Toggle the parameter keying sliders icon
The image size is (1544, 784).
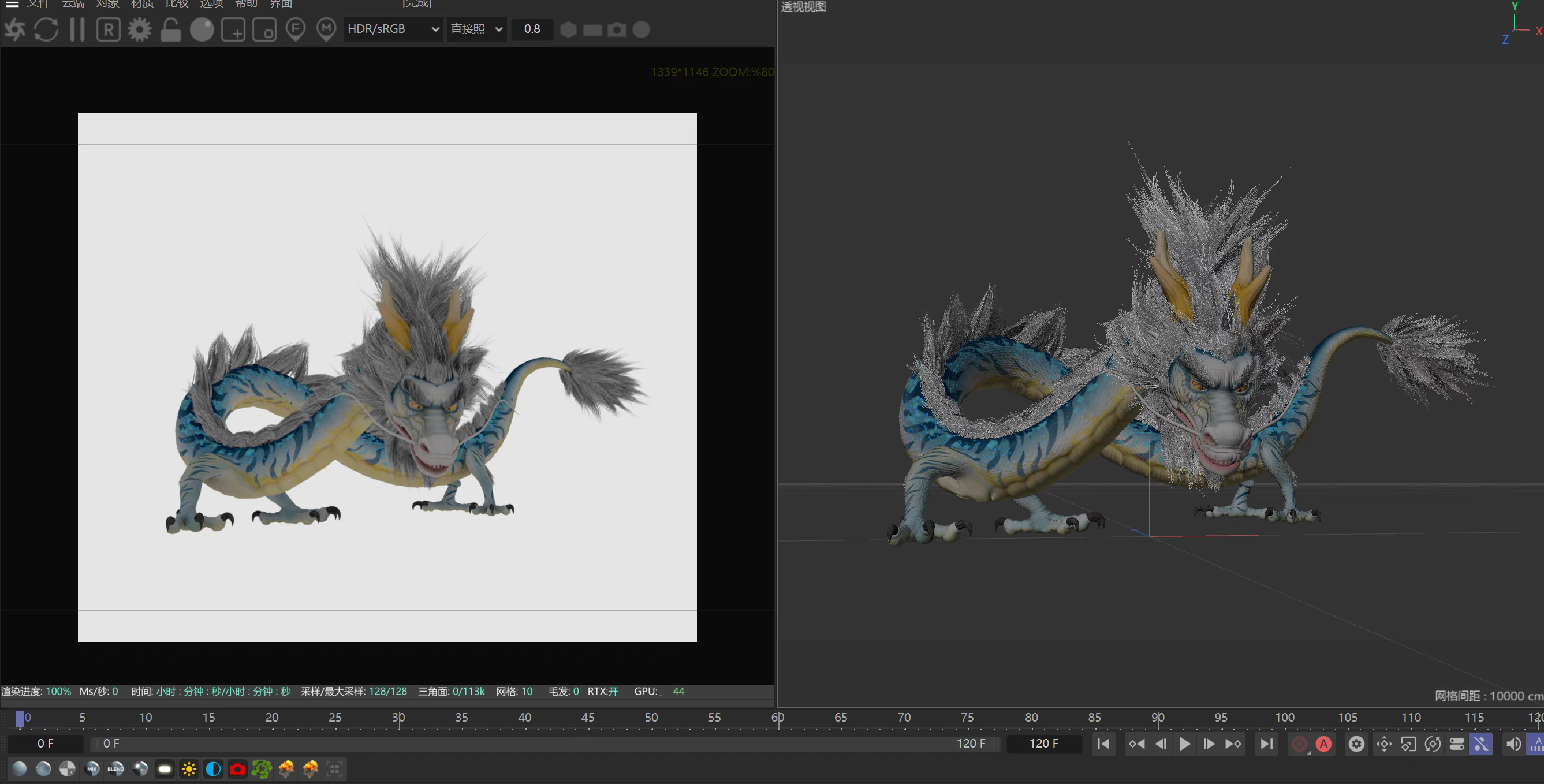click(x=1456, y=744)
